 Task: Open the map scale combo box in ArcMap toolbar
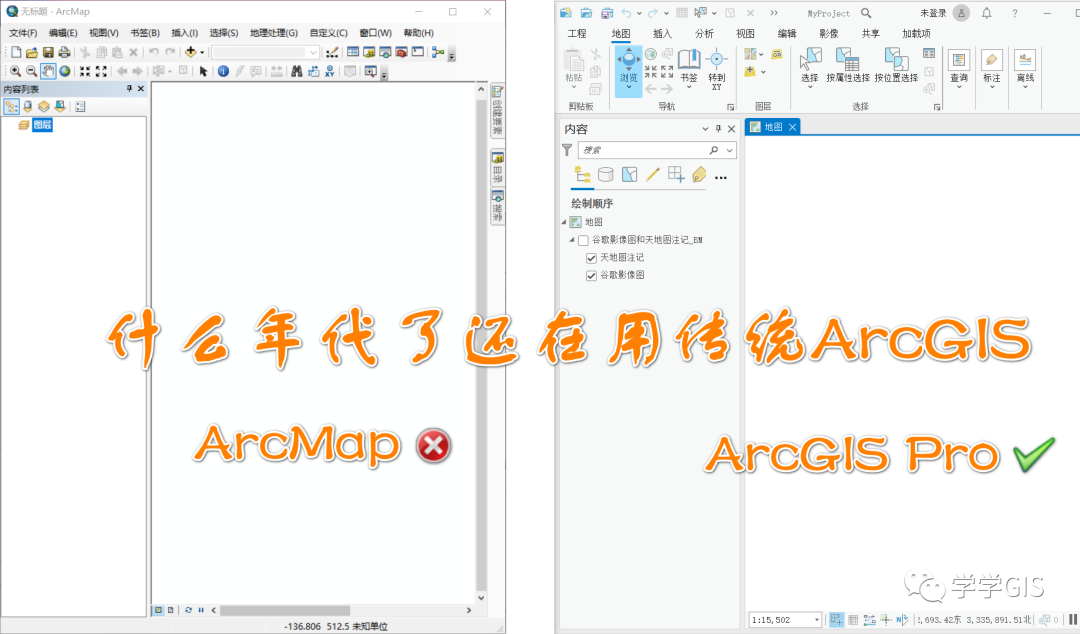pyautogui.click(x=265, y=52)
